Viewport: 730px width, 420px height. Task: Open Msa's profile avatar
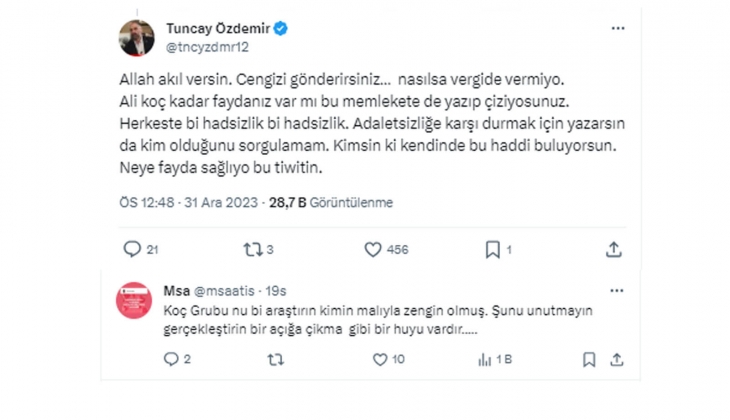pyautogui.click(x=134, y=300)
